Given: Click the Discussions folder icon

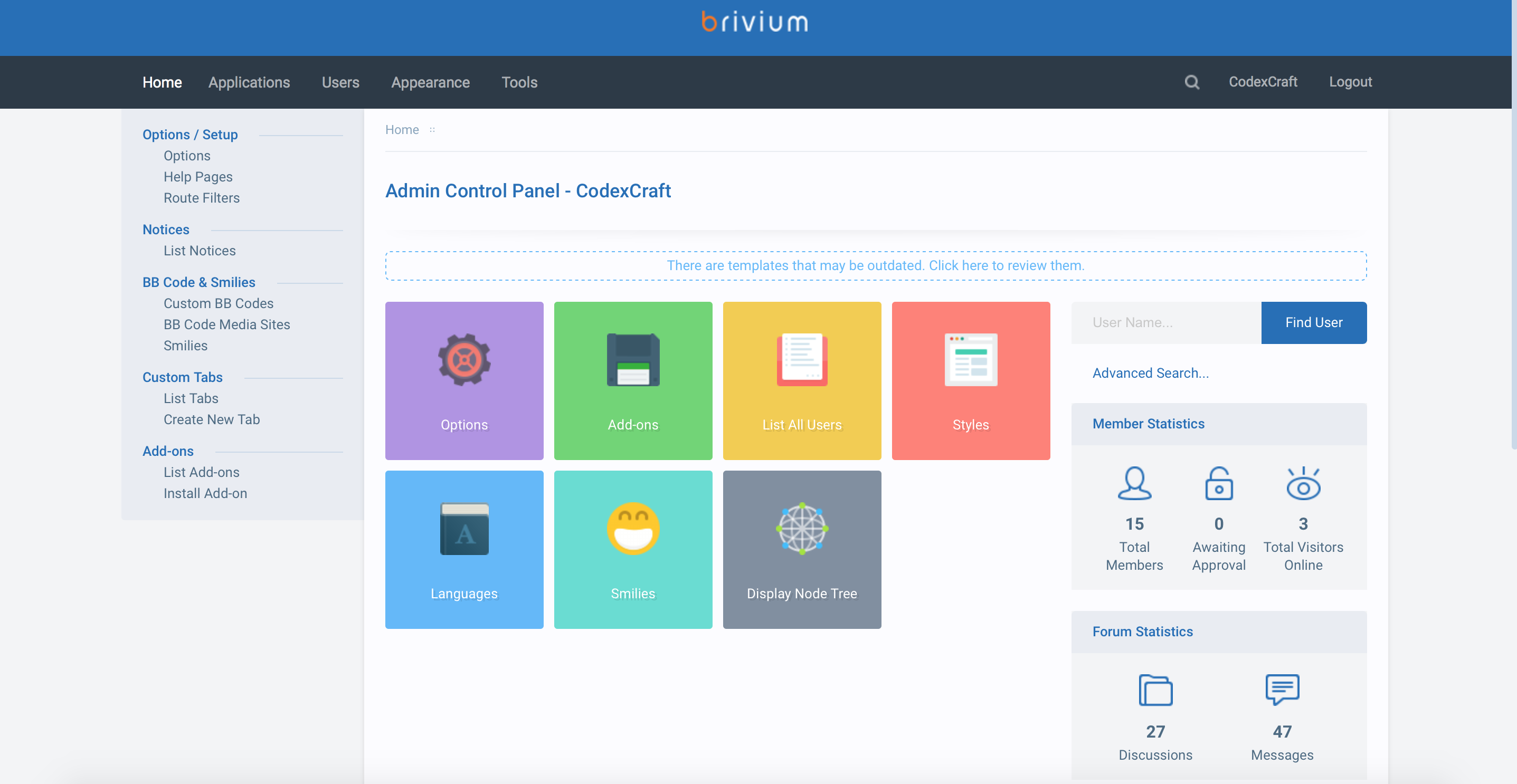Looking at the screenshot, I should tap(1155, 690).
